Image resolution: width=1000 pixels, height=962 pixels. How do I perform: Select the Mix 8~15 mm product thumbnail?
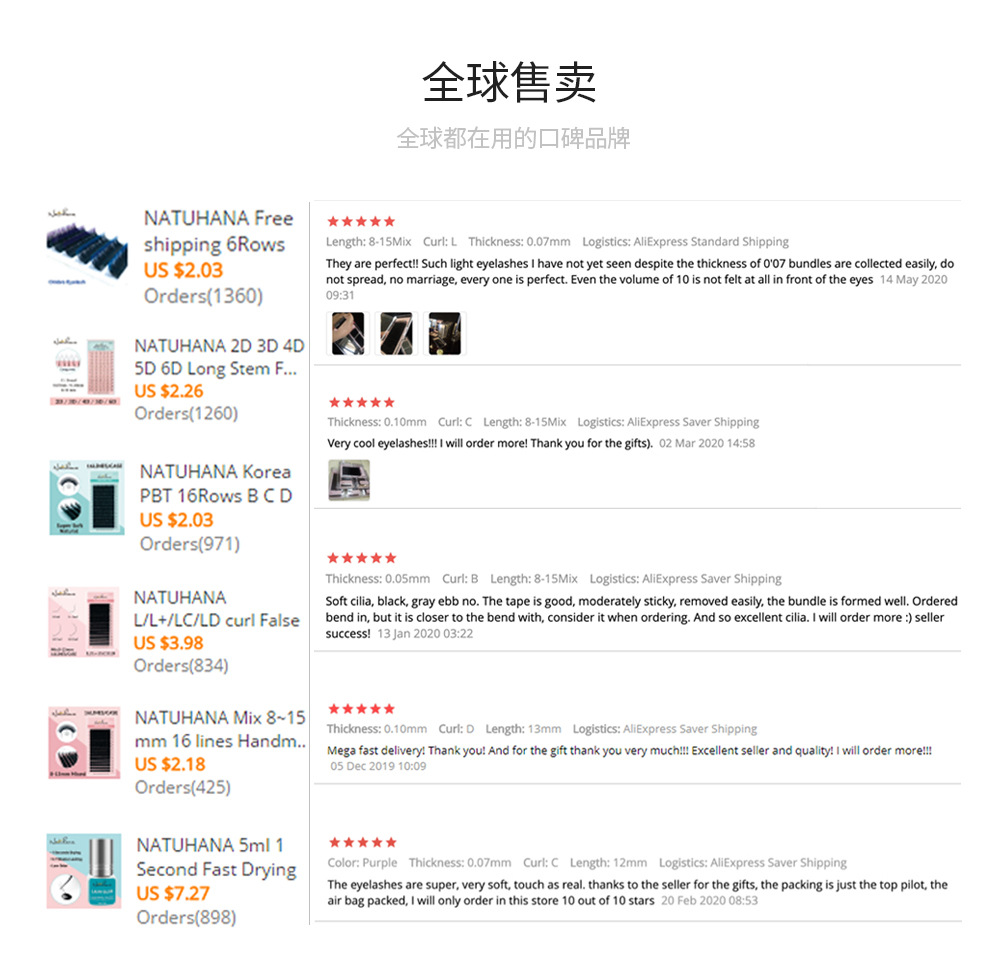[84, 743]
